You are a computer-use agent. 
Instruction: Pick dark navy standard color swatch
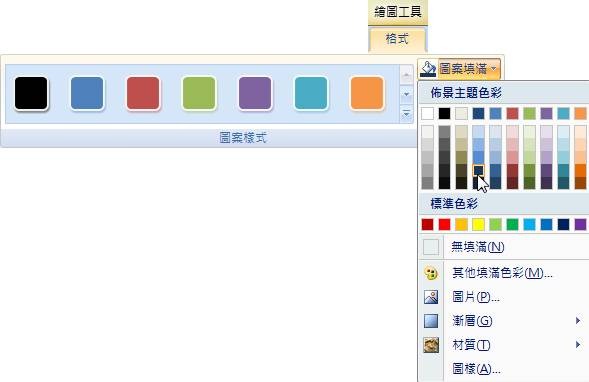[x=563, y=225]
